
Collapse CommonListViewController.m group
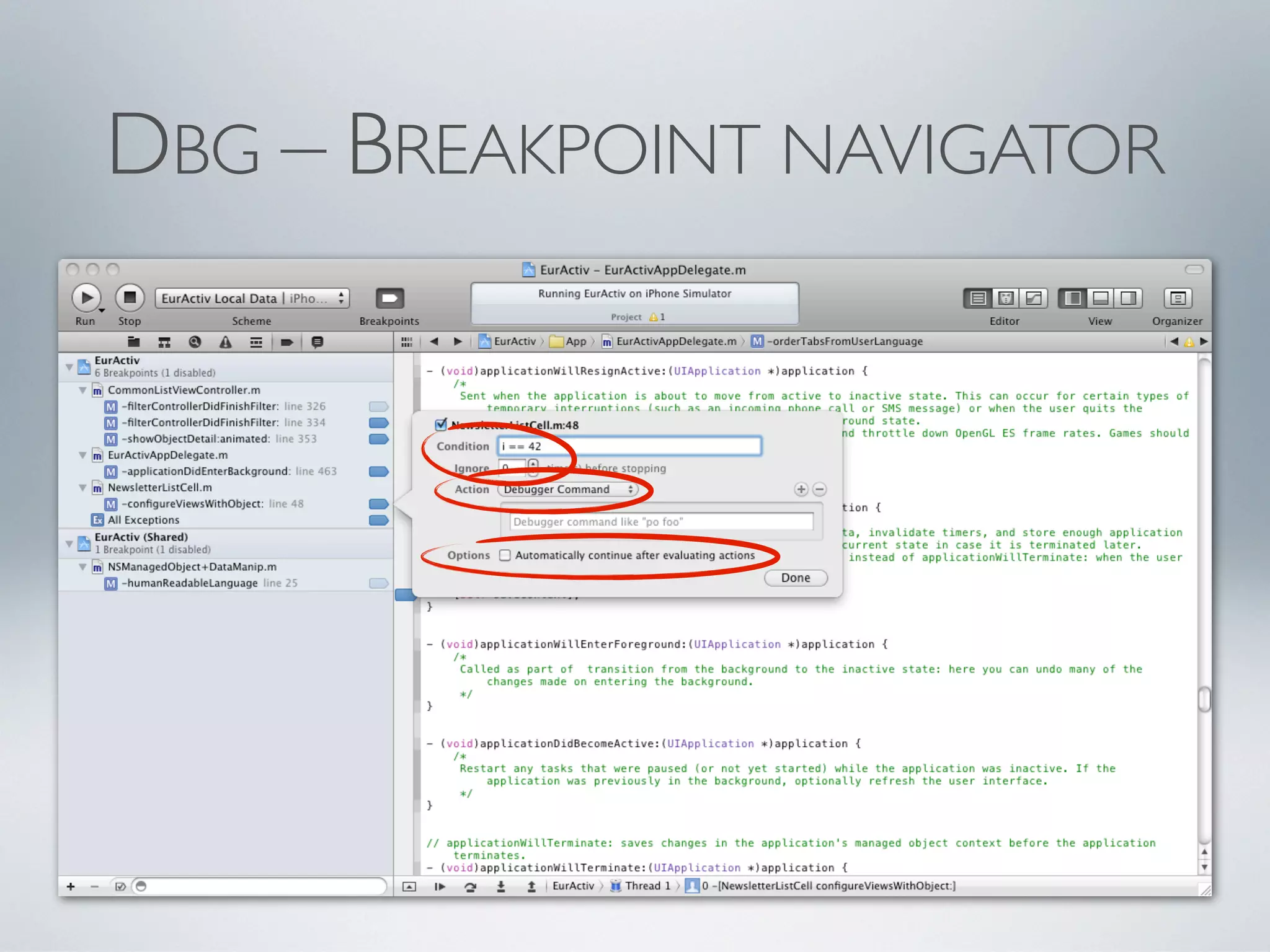82,390
